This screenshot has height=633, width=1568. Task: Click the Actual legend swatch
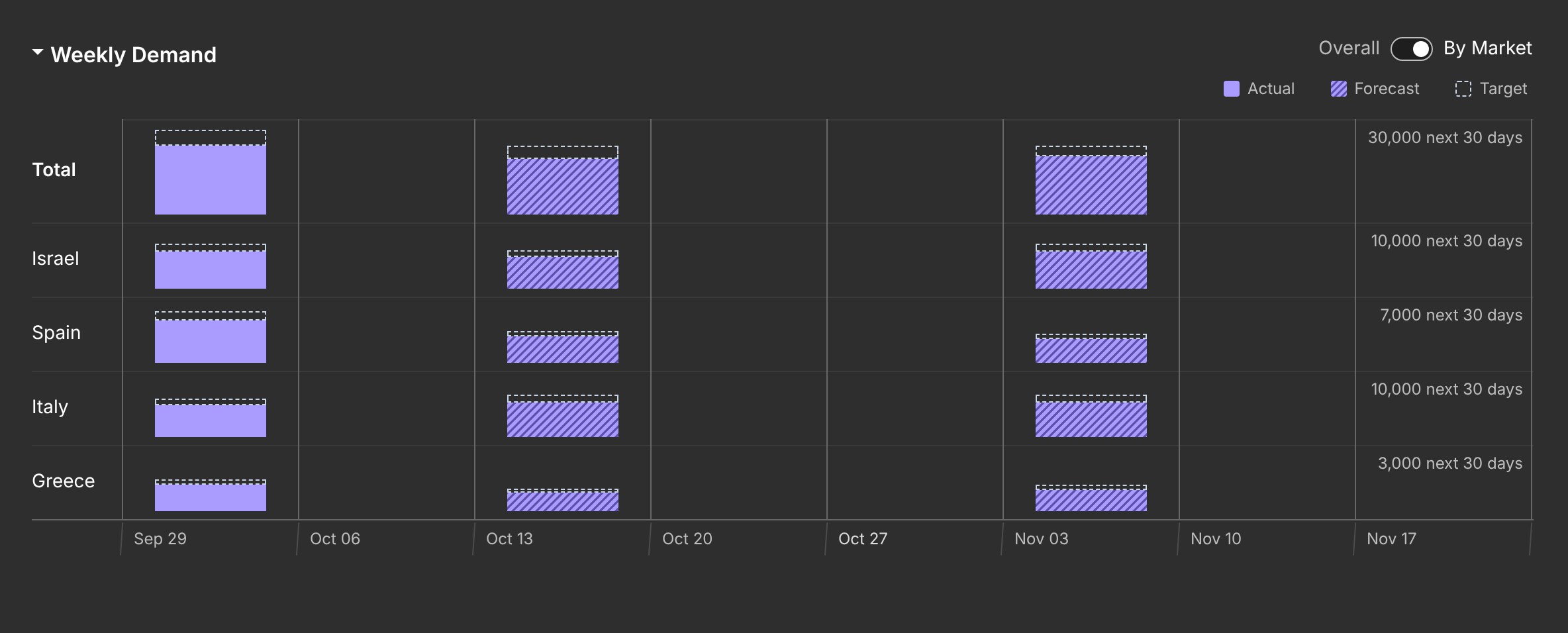tap(1231, 89)
